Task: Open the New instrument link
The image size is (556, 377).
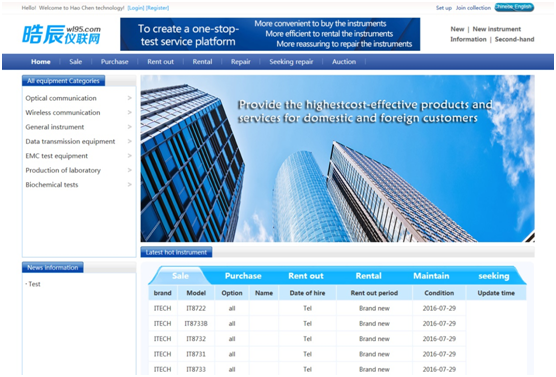Action: (x=497, y=29)
